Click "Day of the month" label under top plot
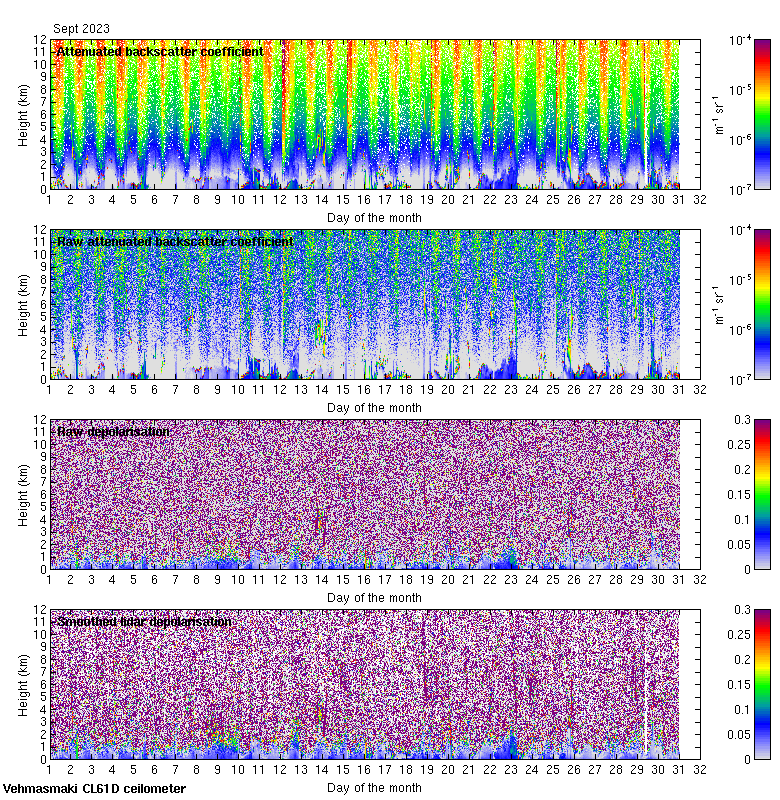The height and width of the screenshot is (800, 780). 374,217
